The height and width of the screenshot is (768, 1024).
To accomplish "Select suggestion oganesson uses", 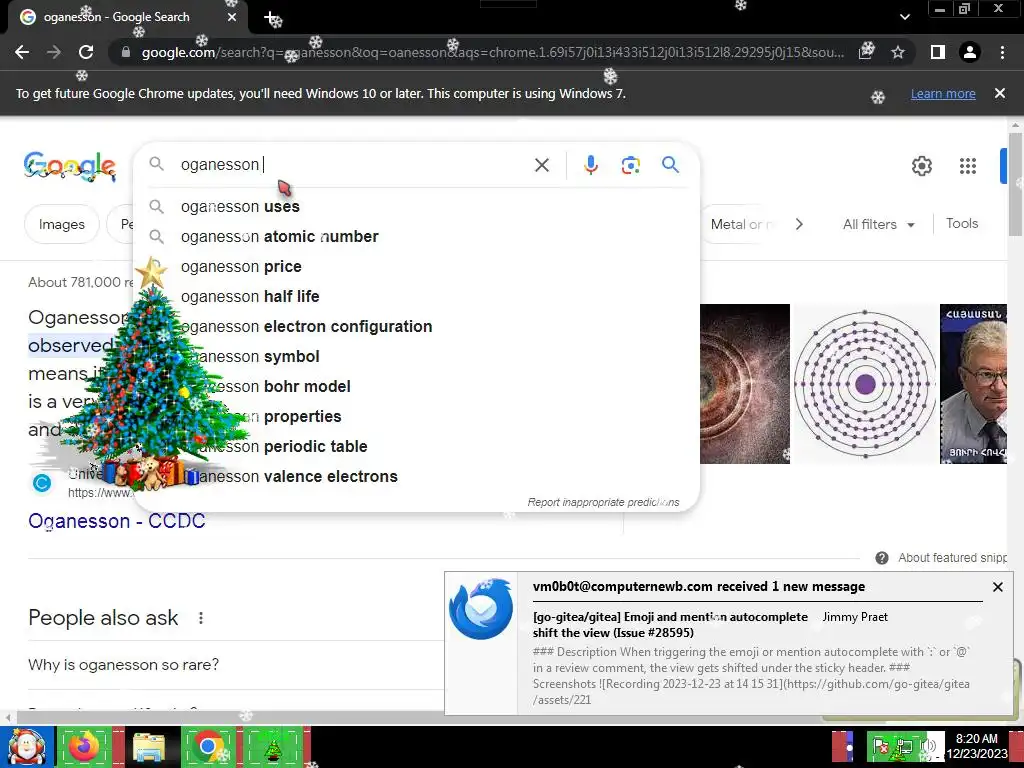I will pyautogui.click(x=416, y=206).
